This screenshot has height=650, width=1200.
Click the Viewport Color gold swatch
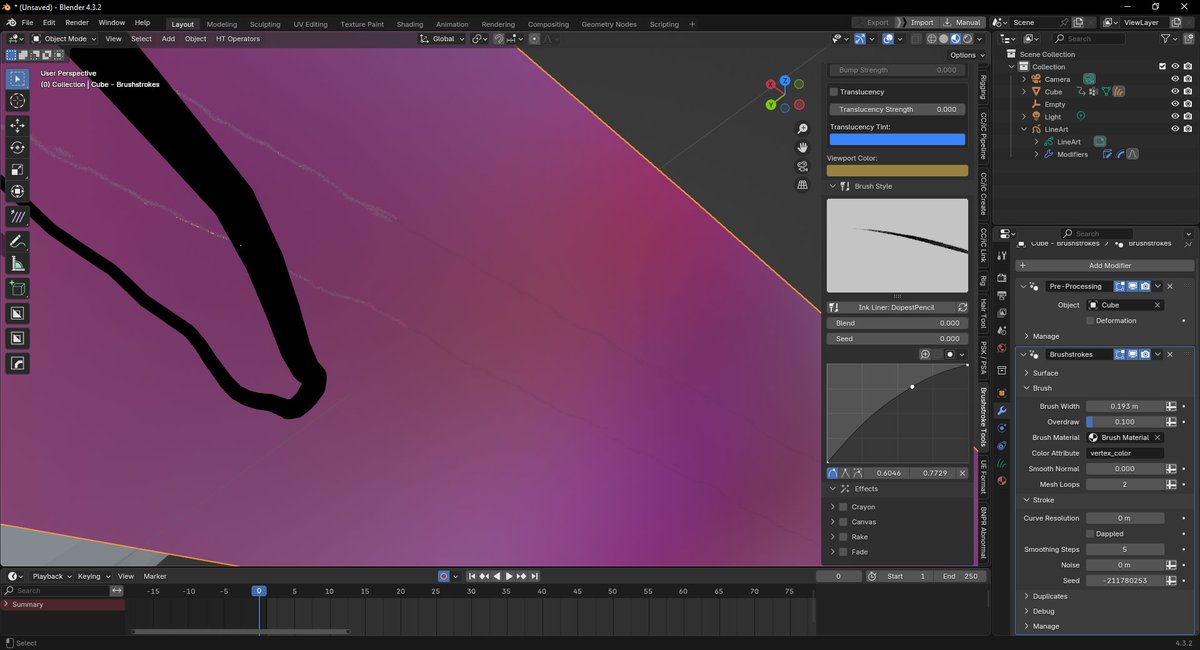[897, 171]
